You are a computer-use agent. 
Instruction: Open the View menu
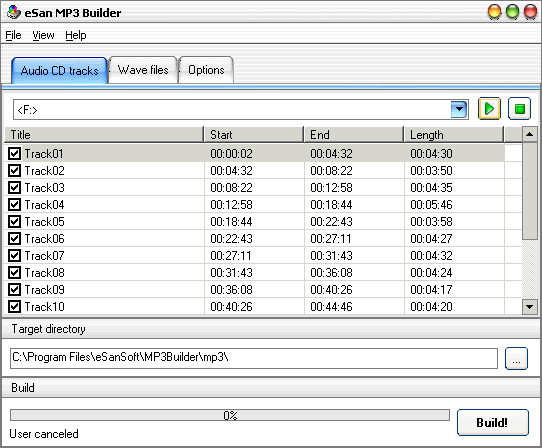43,35
